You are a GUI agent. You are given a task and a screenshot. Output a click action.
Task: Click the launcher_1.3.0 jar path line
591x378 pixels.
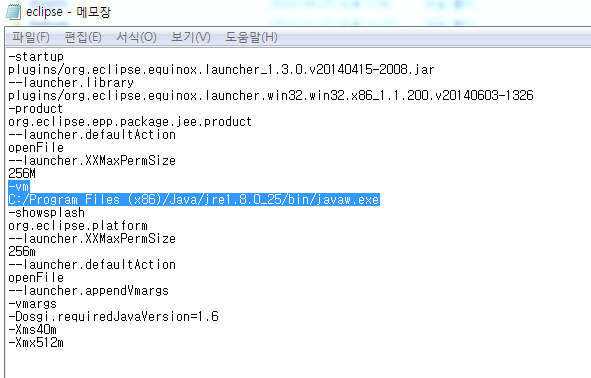pos(221,70)
